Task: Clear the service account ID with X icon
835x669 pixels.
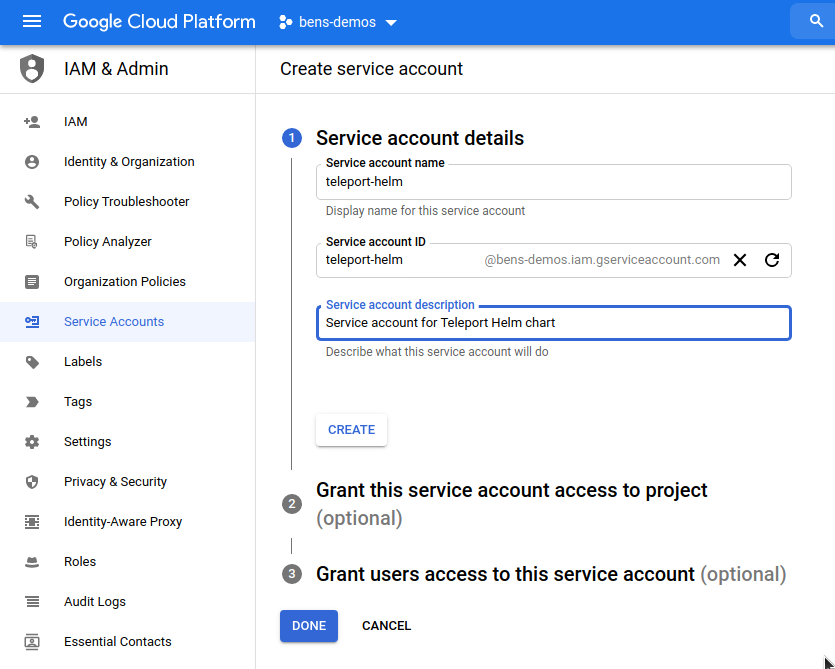Action: (739, 260)
